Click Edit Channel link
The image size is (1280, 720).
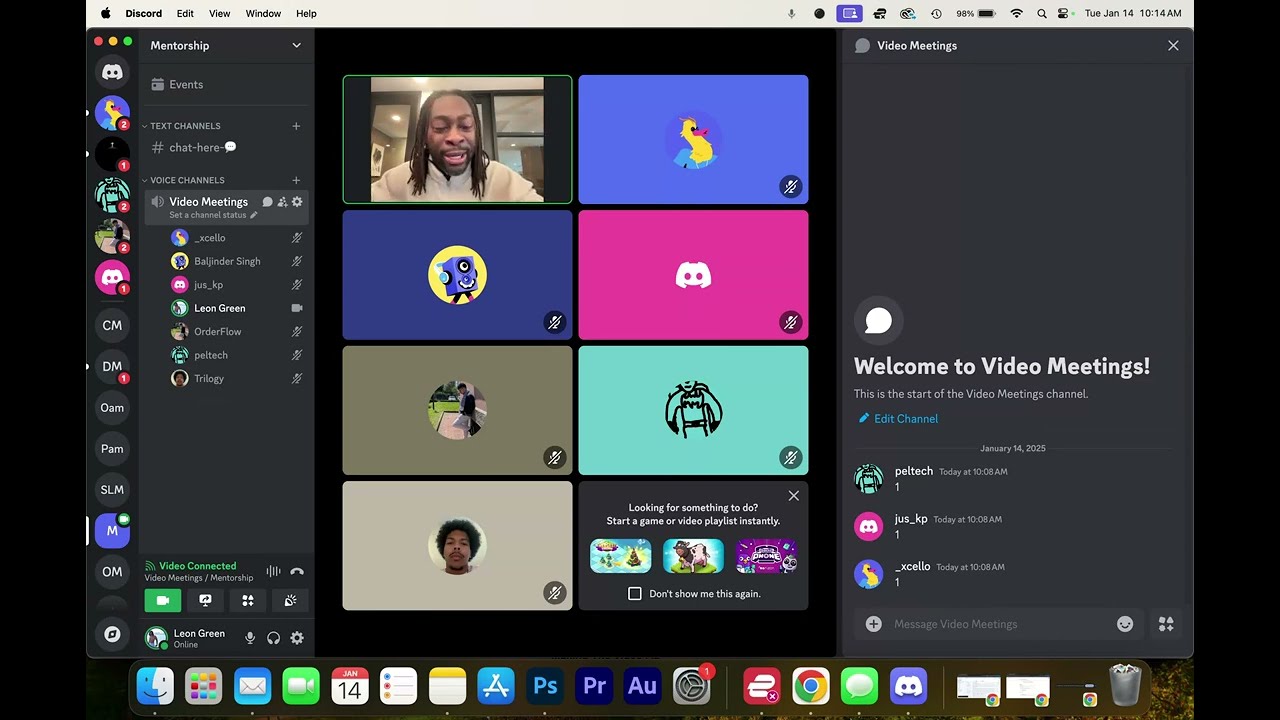[897, 419]
